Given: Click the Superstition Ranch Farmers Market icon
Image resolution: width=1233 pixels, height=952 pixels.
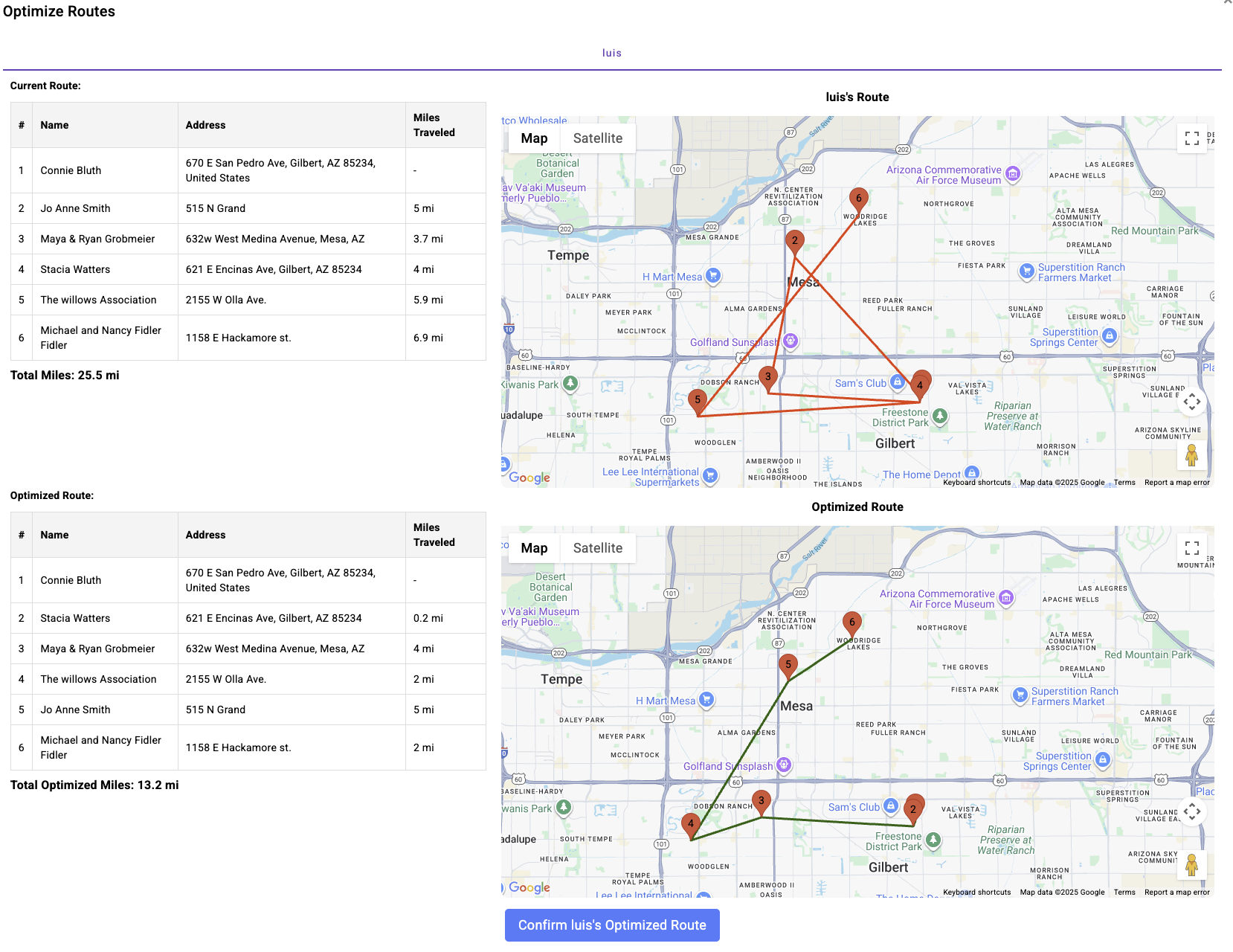Looking at the screenshot, I should pyautogui.click(x=1028, y=271).
